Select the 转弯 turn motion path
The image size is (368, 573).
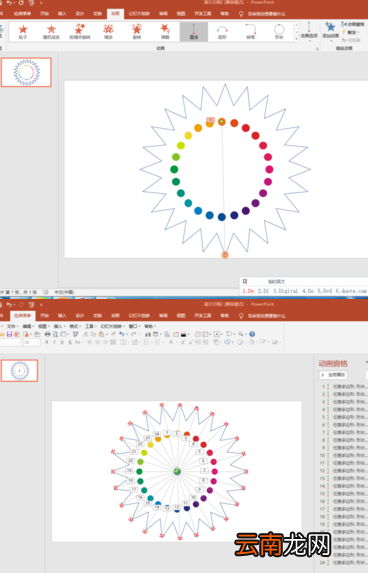pyautogui.click(x=251, y=31)
